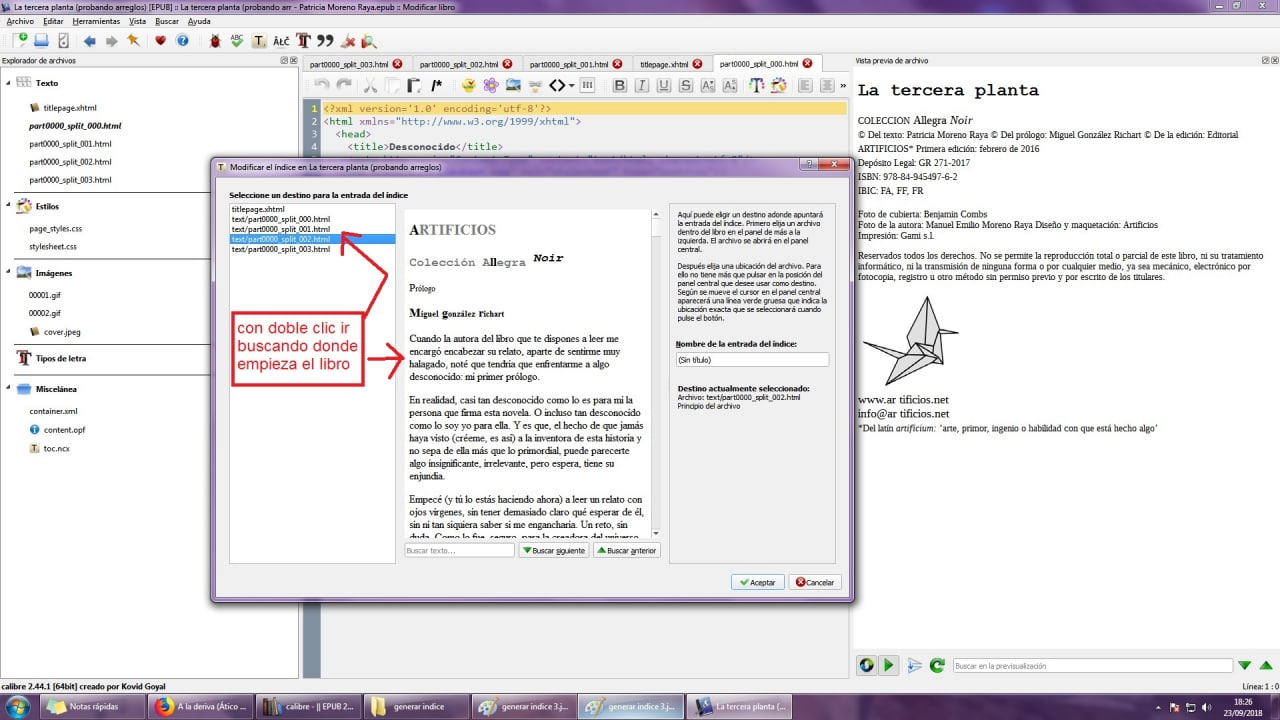Open the tag <> dropdown arrow

click(571, 86)
